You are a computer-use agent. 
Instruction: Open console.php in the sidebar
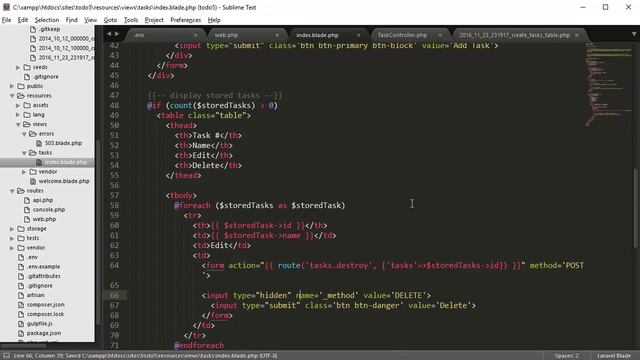tap(49, 209)
